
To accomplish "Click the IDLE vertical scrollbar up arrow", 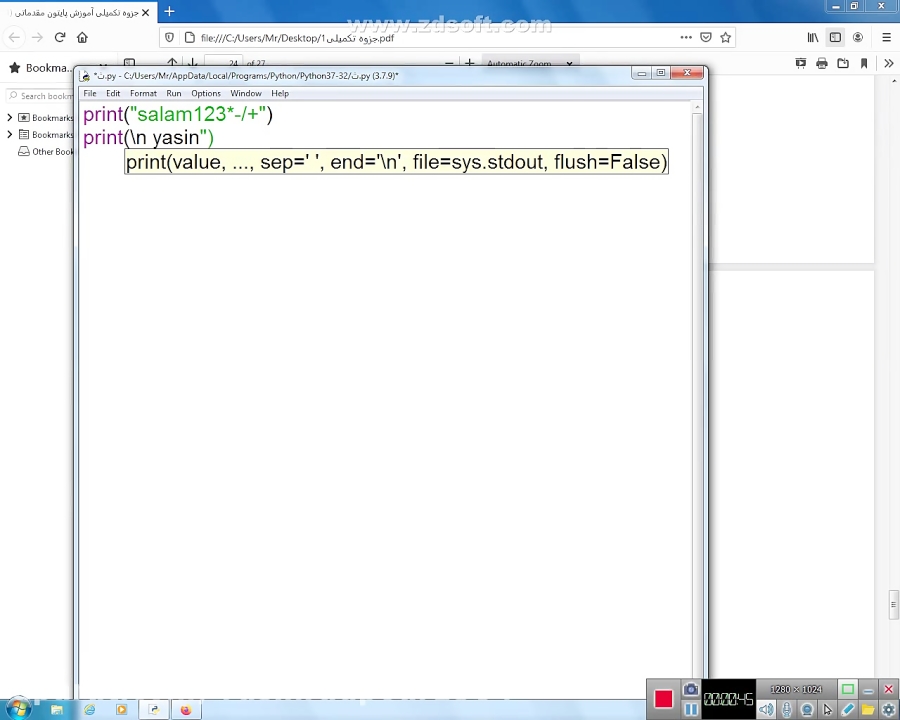I will [x=697, y=107].
